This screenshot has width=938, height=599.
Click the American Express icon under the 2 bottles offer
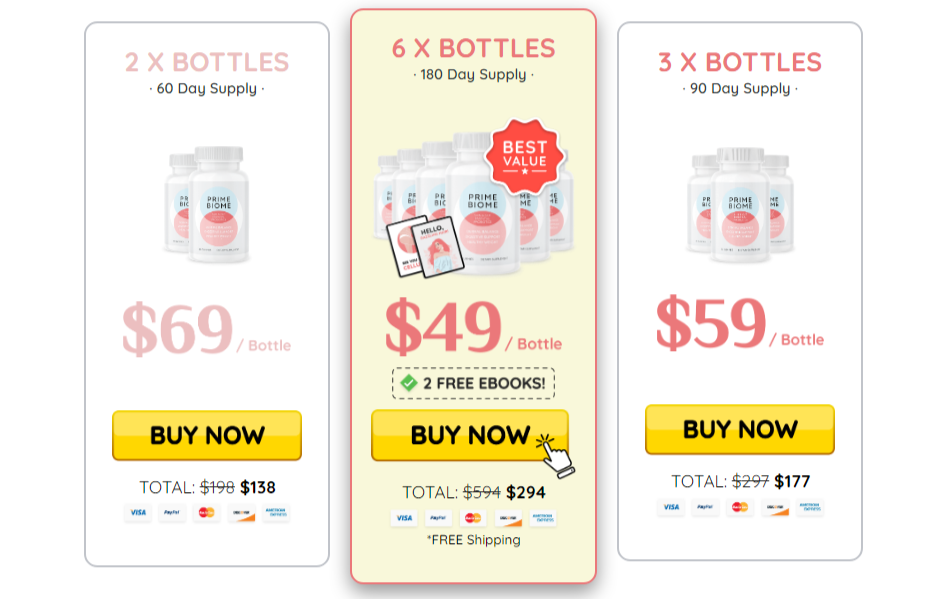pos(276,513)
